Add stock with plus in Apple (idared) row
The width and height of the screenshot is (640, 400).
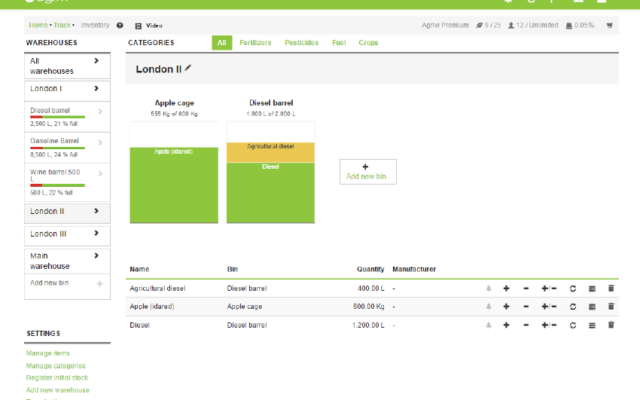506,307
